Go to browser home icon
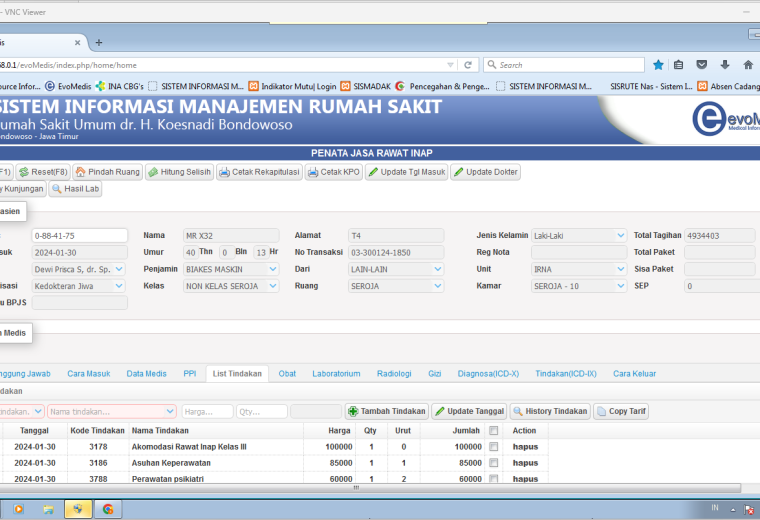This screenshot has width=760, height=520. 748,65
